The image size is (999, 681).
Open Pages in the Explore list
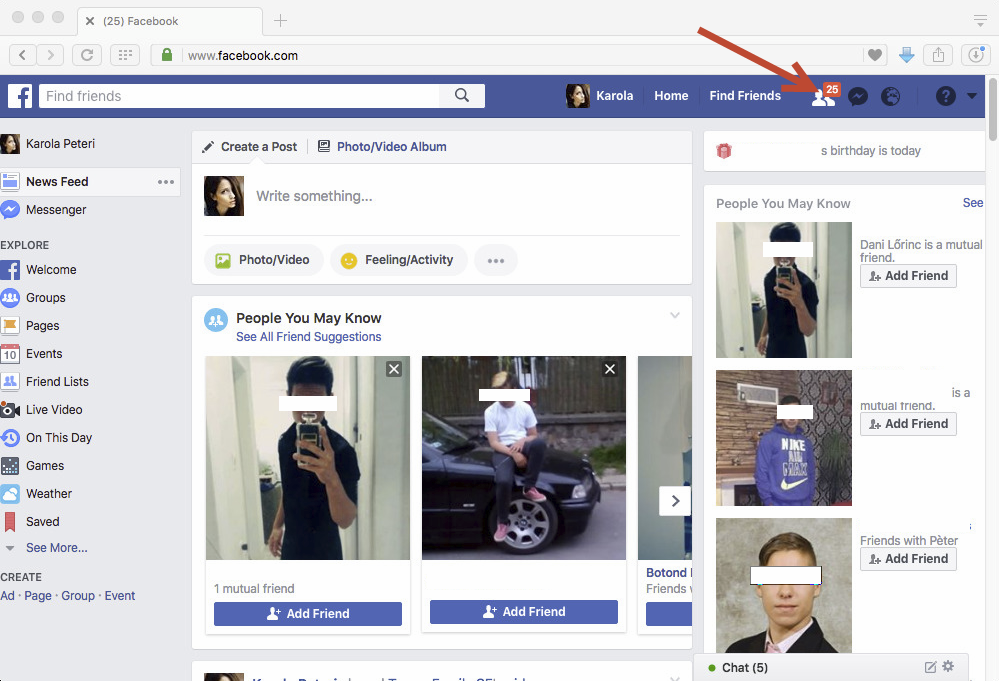point(30,326)
